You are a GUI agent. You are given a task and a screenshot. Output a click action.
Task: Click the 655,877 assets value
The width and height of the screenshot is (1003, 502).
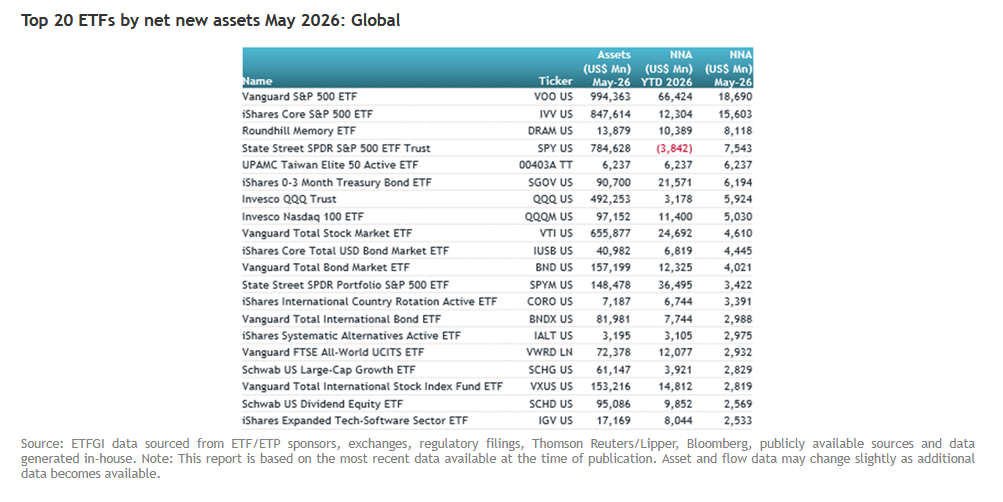610,233
